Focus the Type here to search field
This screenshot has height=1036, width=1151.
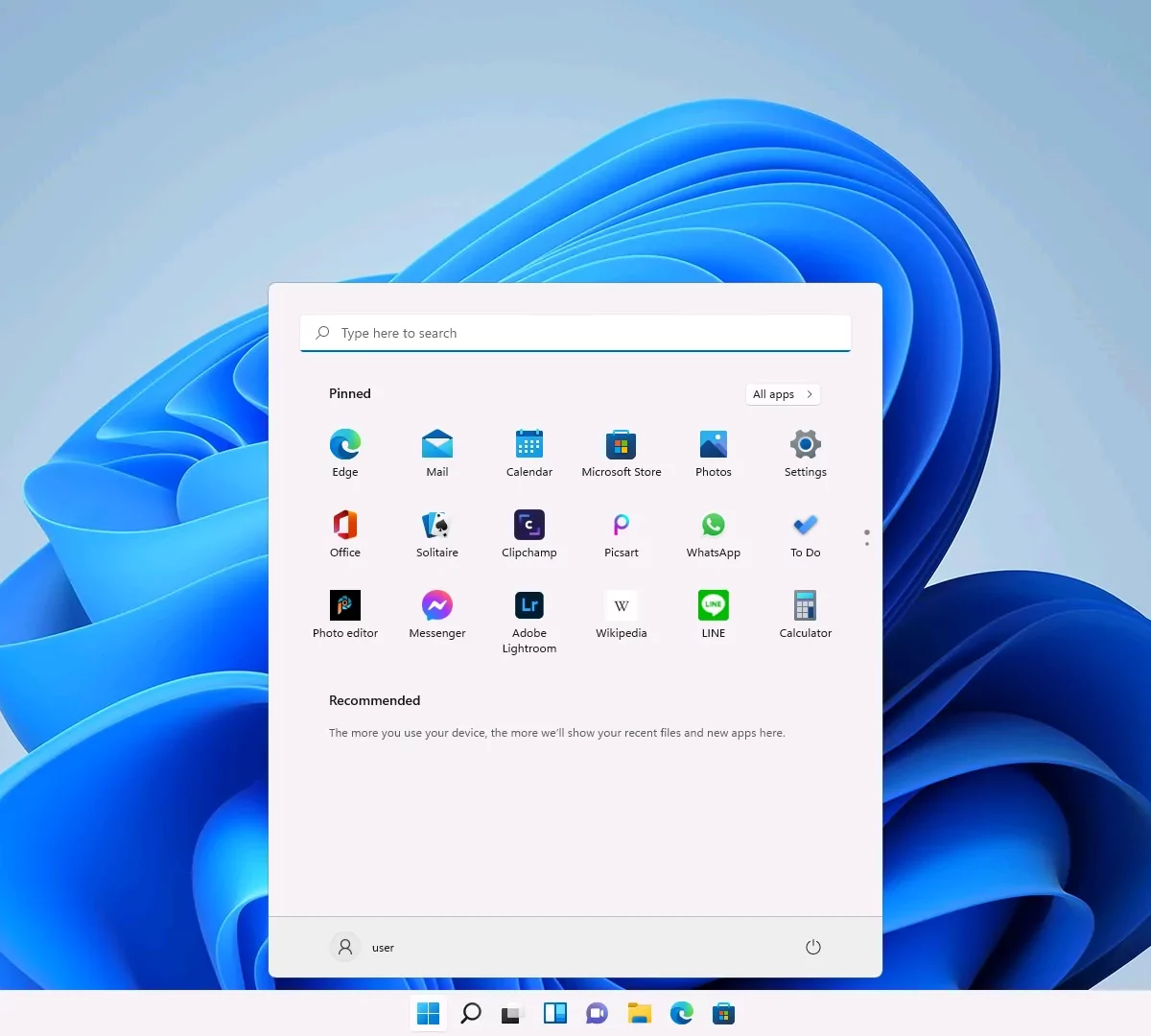pyautogui.click(x=575, y=333)
